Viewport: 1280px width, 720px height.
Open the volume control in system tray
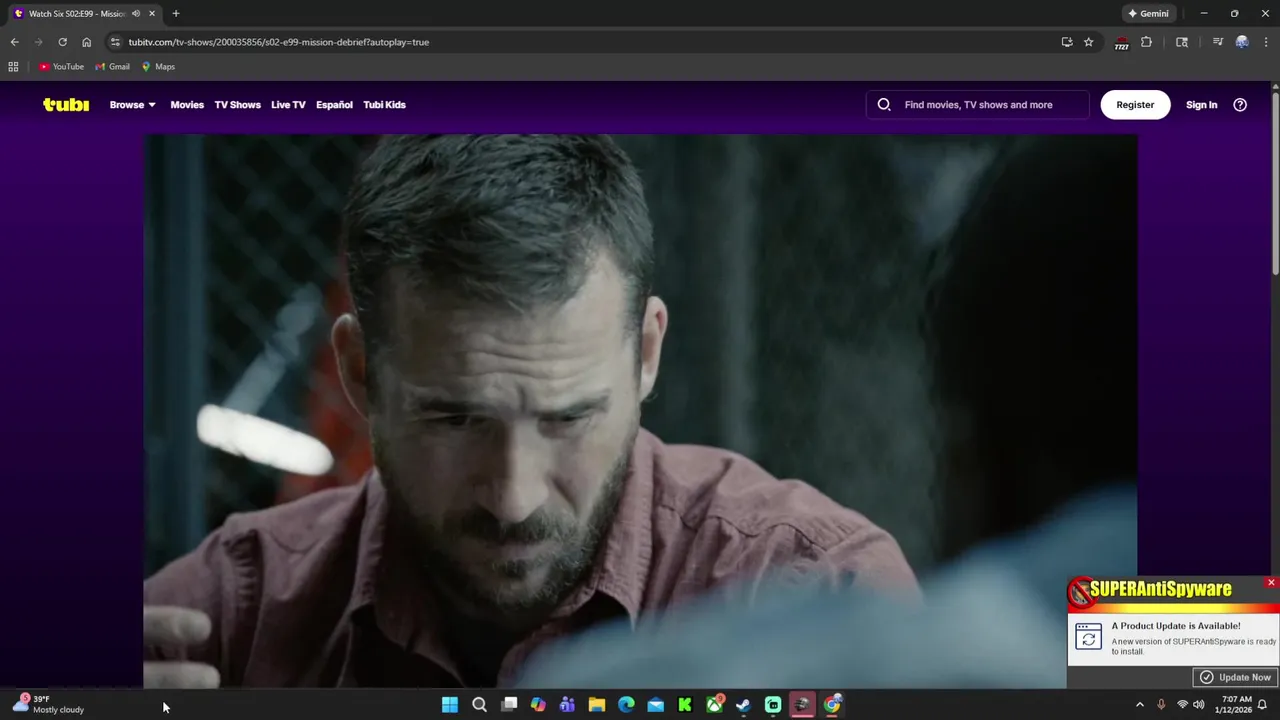coord(1199,705)
